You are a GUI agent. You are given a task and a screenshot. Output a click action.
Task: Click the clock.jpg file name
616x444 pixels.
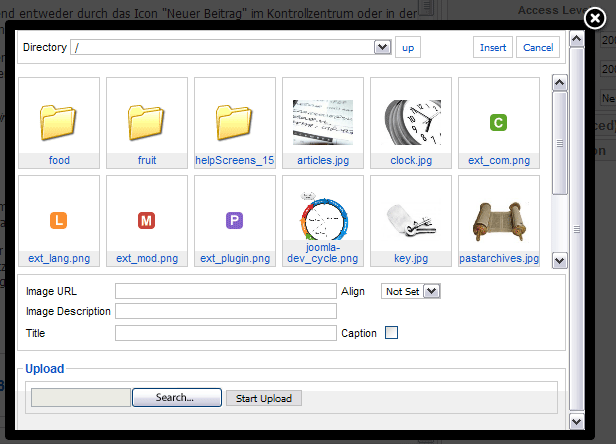pos(411,160)
